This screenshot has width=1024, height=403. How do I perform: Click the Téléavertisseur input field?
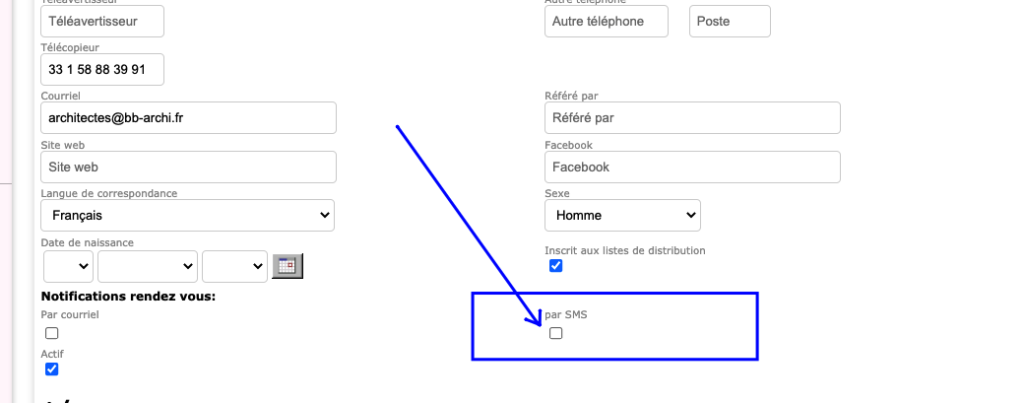click(x=102, y=21)
